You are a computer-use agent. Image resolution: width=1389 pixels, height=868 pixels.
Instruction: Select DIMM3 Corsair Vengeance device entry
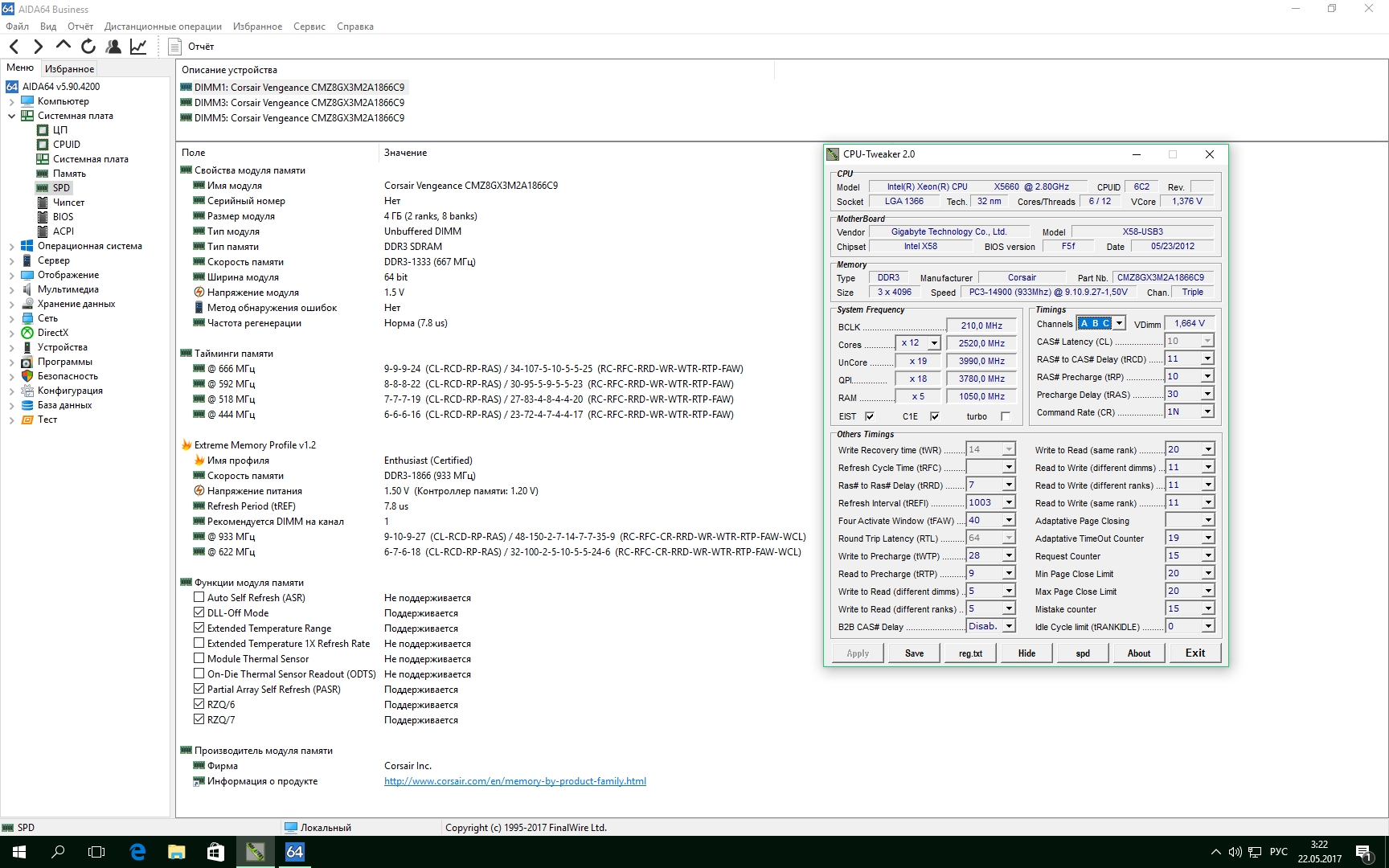click(299, 103)
